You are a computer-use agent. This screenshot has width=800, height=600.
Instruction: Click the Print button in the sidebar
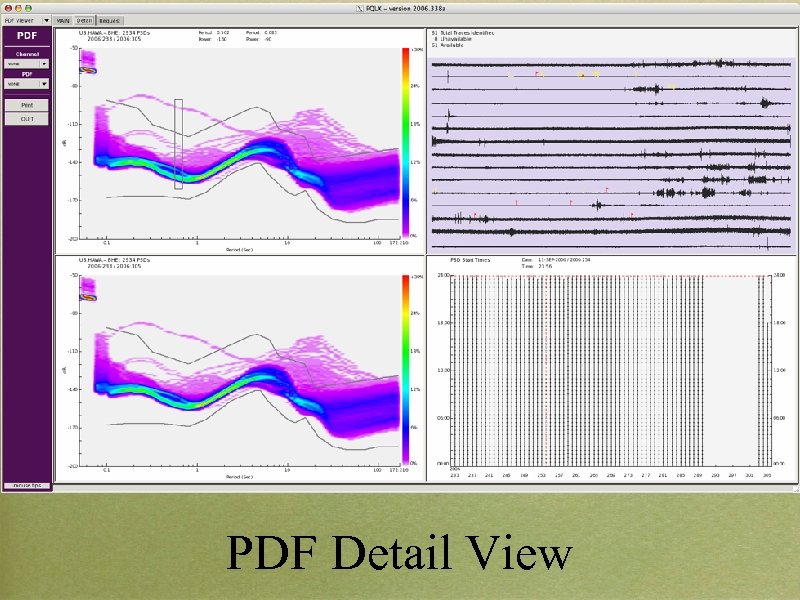pos(26,105)
